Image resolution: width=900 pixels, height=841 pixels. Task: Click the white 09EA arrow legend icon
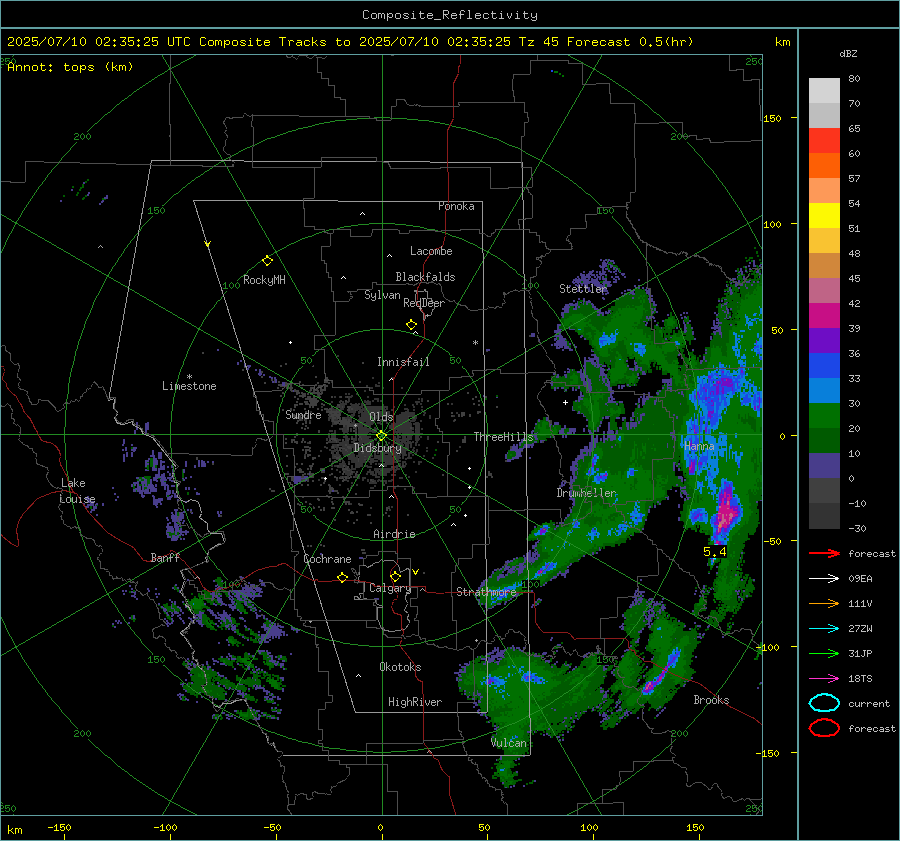click(x=824, y=579)
